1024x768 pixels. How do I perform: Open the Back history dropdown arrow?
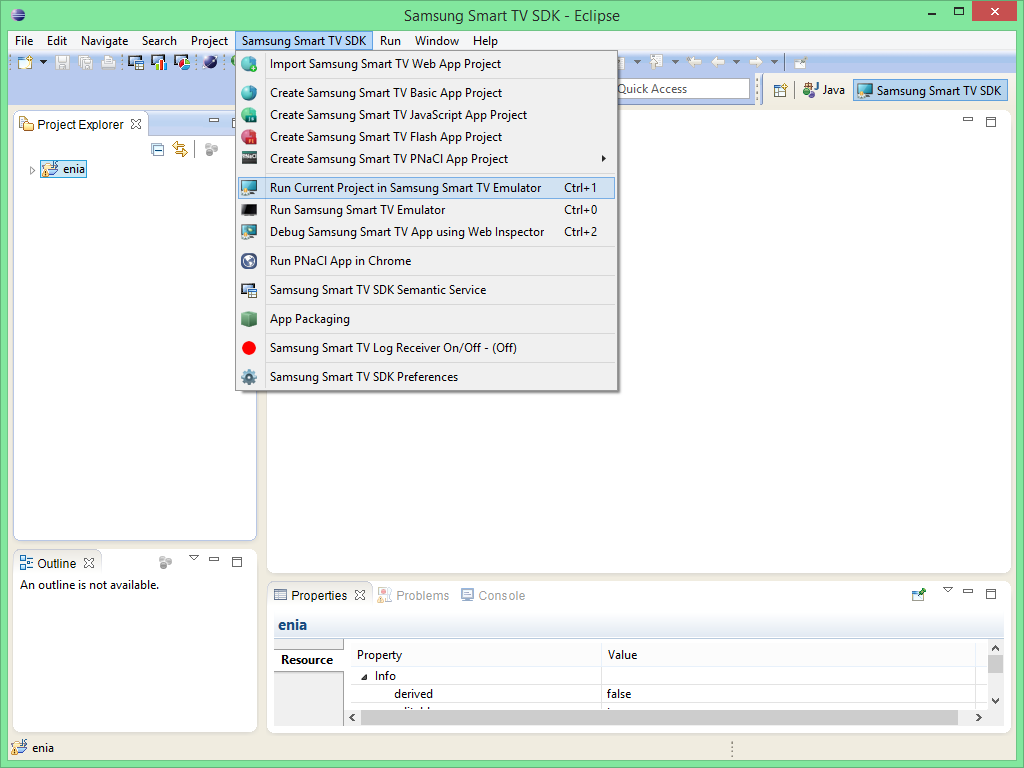click(736, 62)
